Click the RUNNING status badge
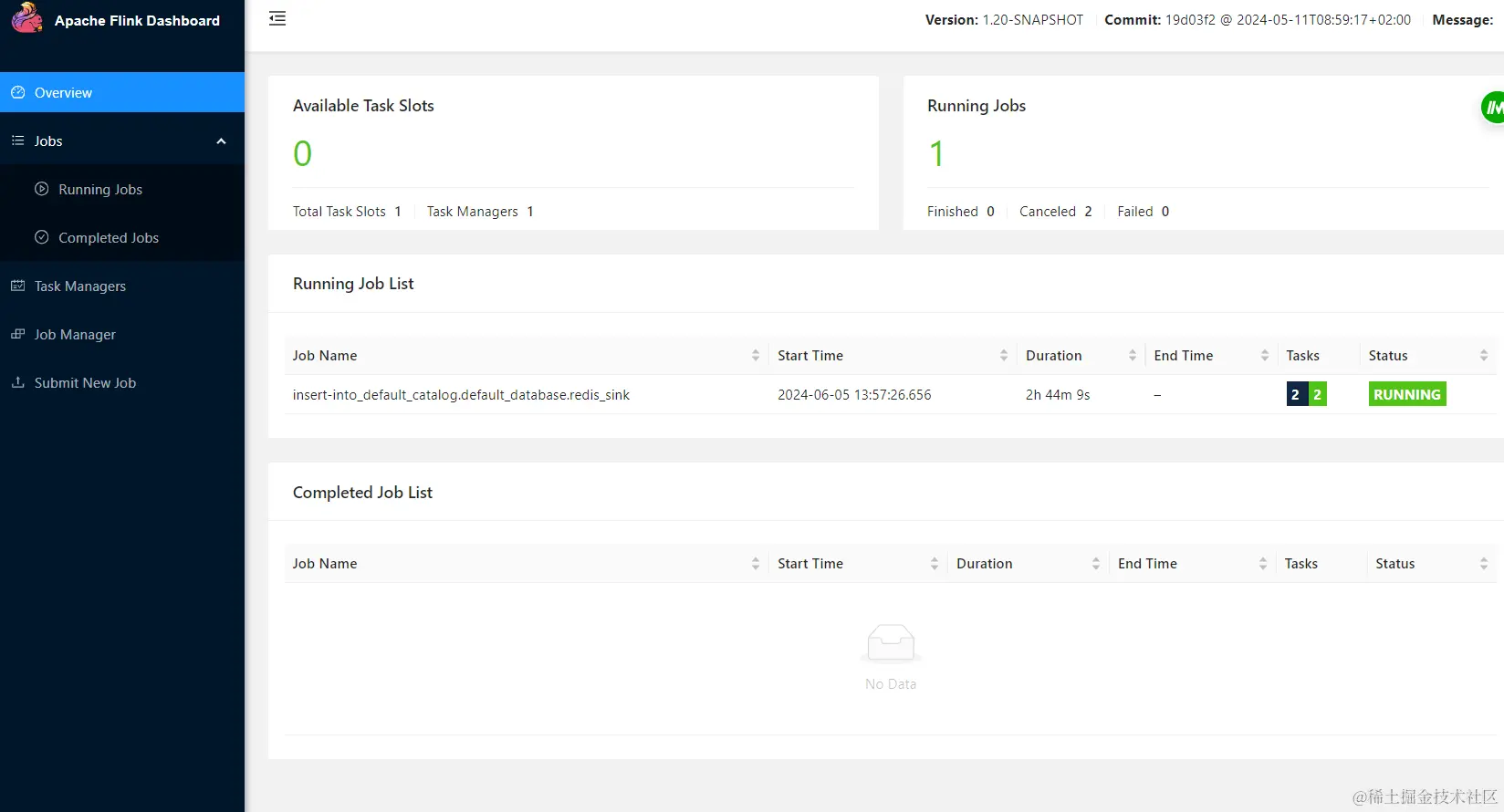1504x812 pixels. click(1407, 394)
